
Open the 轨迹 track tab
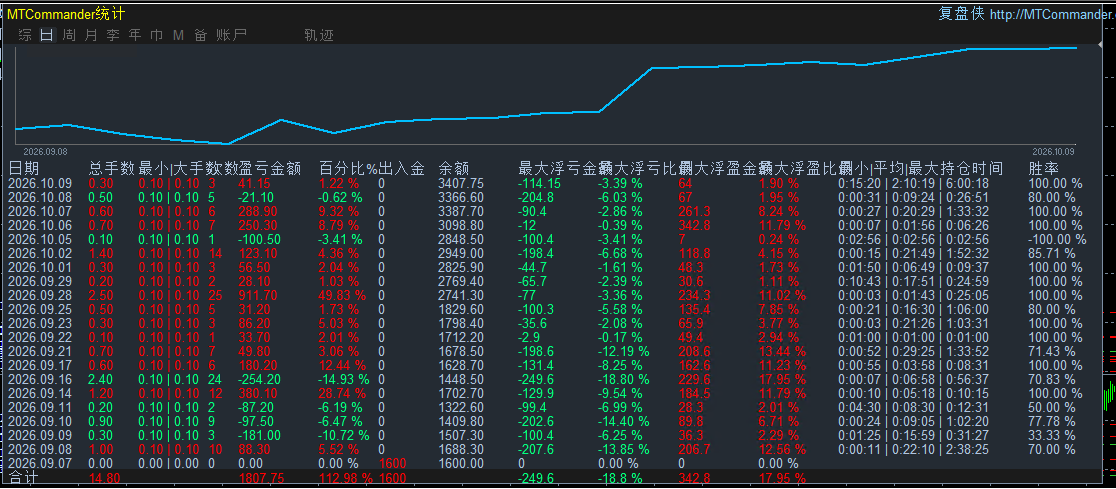coord(318,35)
